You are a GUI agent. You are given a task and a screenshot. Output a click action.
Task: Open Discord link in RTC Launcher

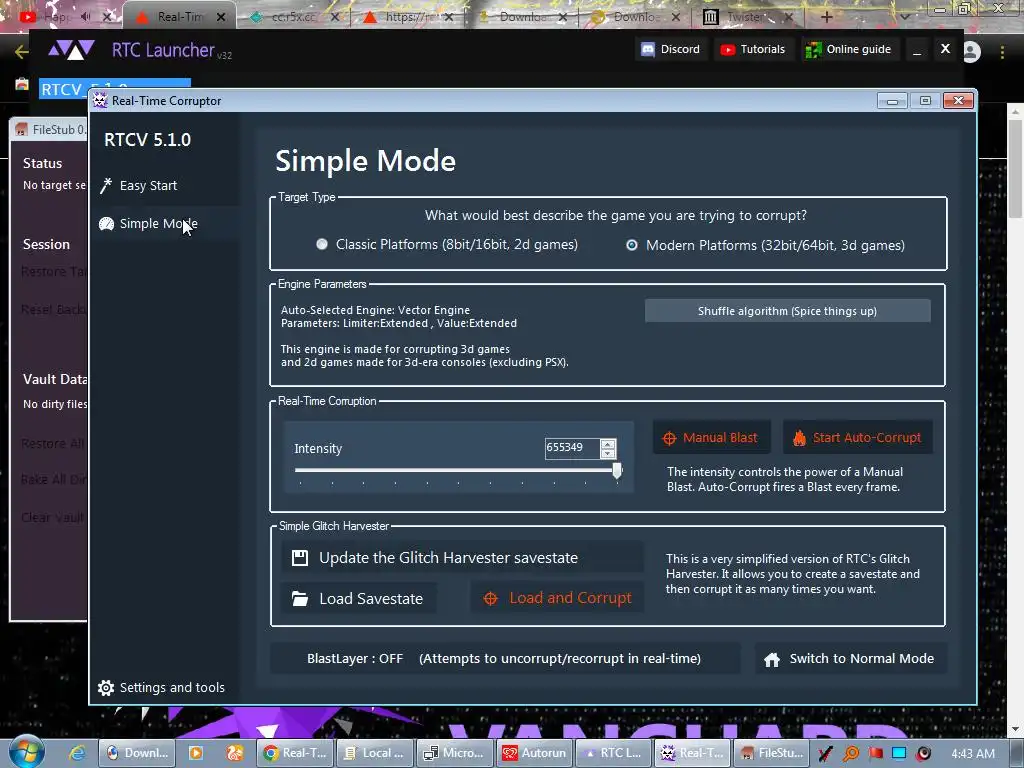pos(671,49)
